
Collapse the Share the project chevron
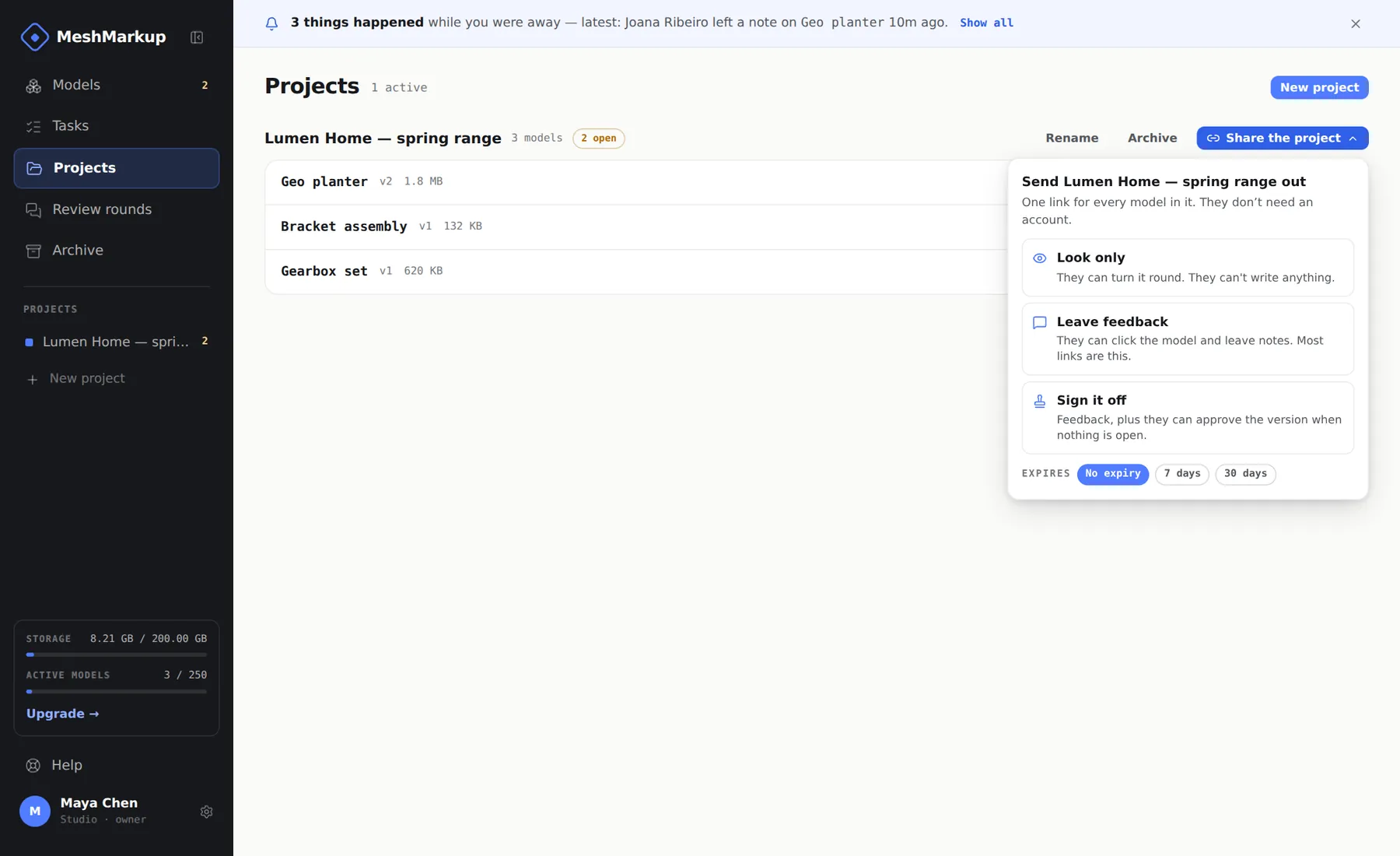1353,139
